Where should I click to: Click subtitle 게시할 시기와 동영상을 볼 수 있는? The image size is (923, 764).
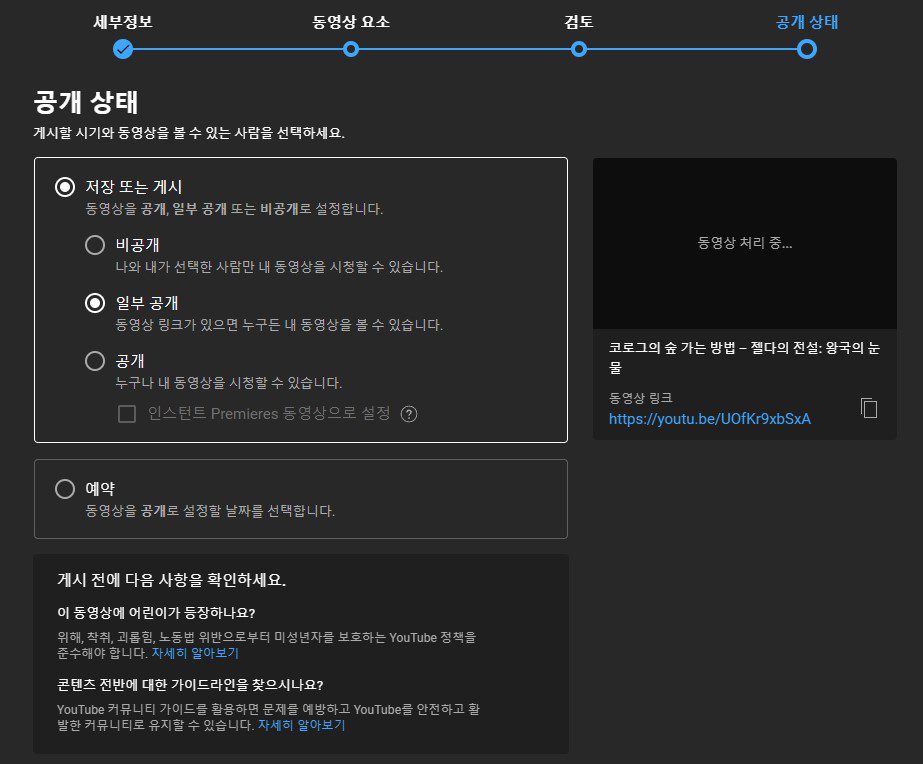pyautogui.click(x=189, y=132)
